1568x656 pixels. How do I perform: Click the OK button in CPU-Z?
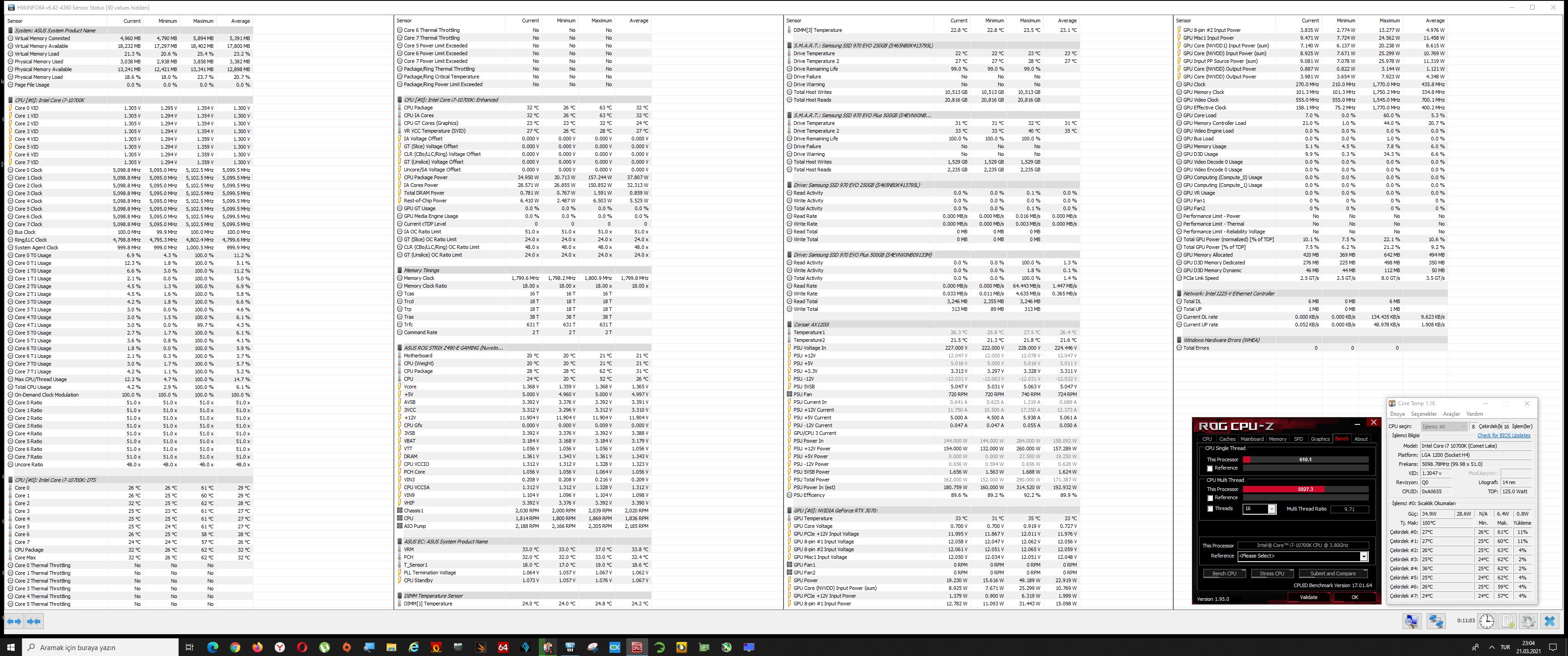[1354, 598]
